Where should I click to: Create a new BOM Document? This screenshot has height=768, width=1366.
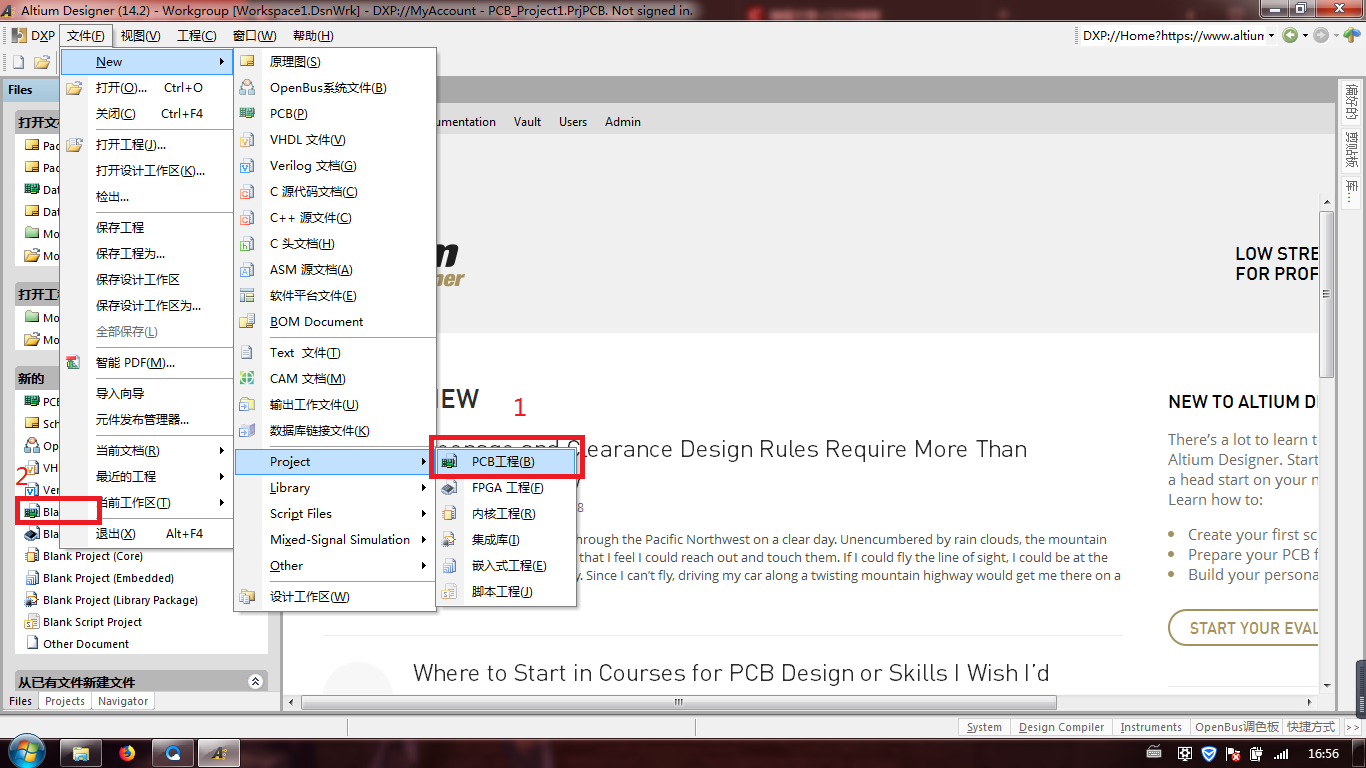pyautogui.click(x=335, y=322)
